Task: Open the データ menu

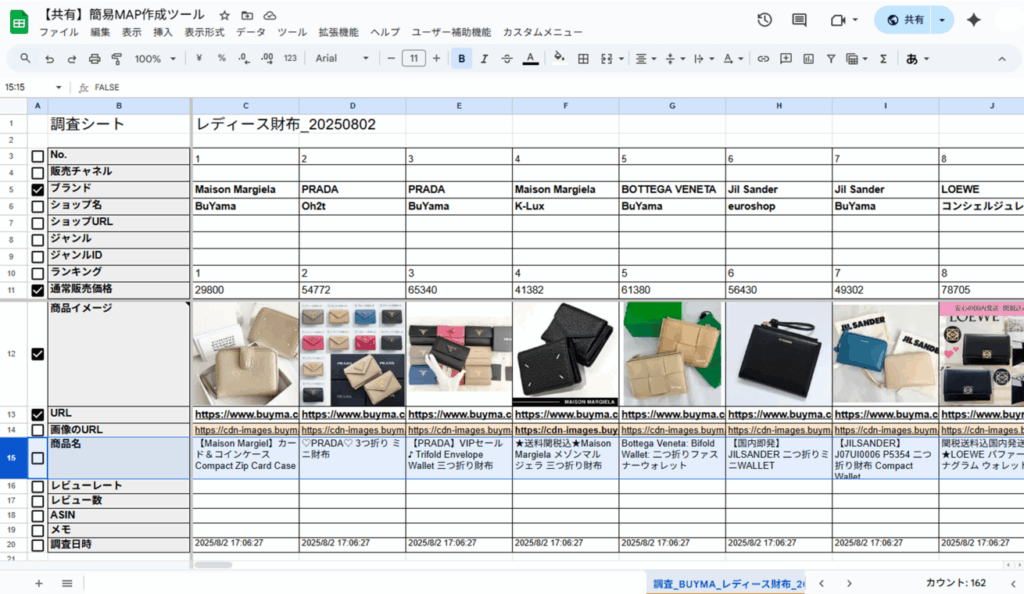Action: [x=251, y=32]
